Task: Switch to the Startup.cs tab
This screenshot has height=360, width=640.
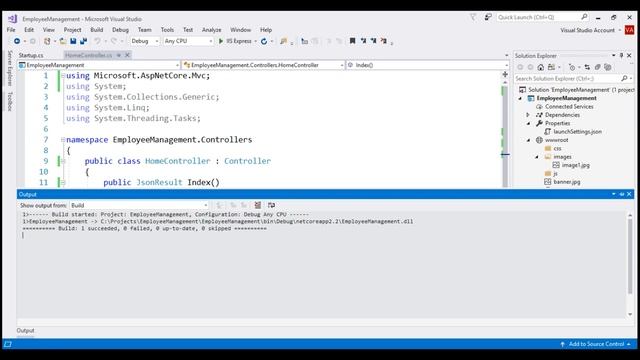Action: (31, 55)
